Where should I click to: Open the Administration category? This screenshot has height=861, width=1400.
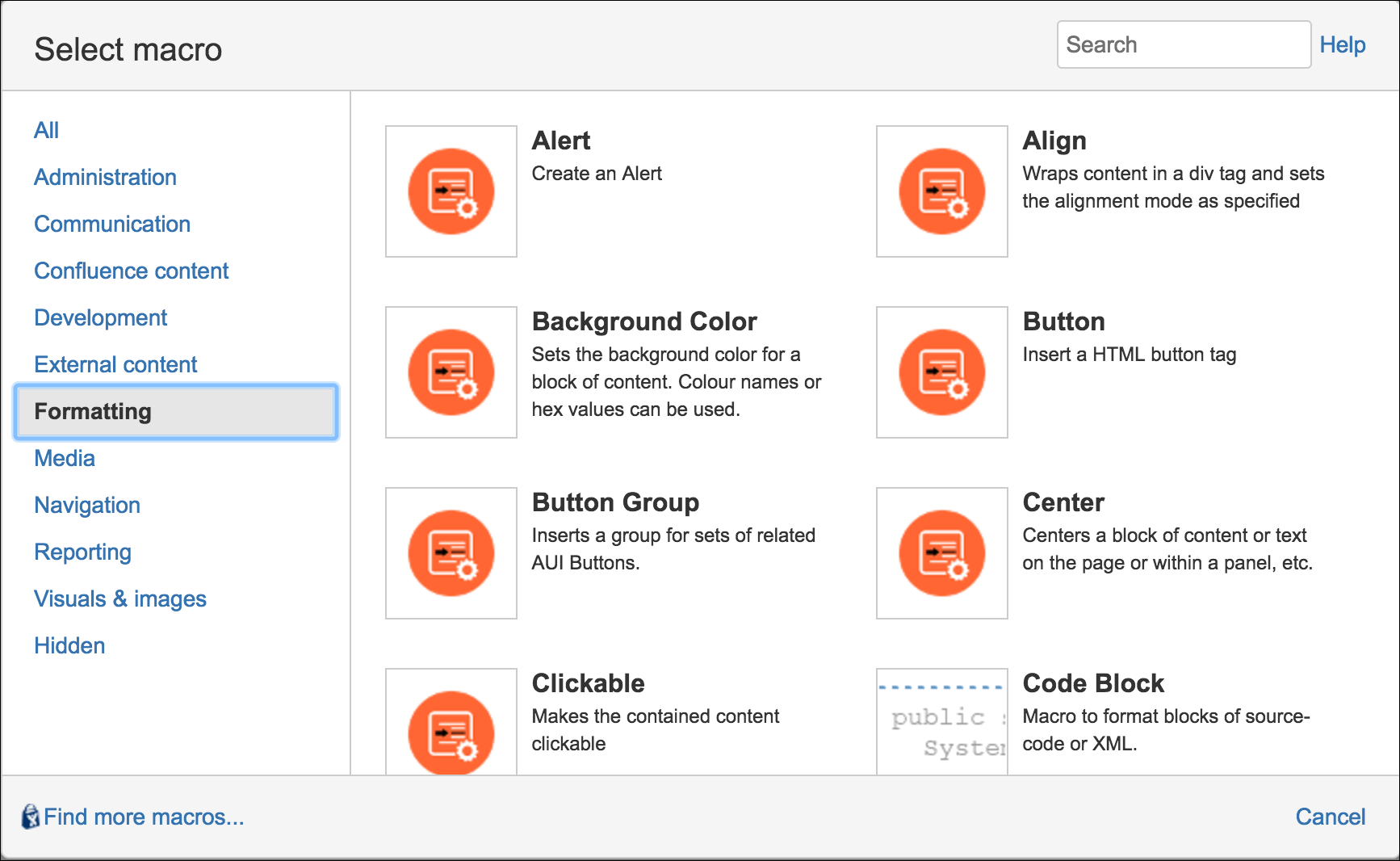[x=105, y=177]
